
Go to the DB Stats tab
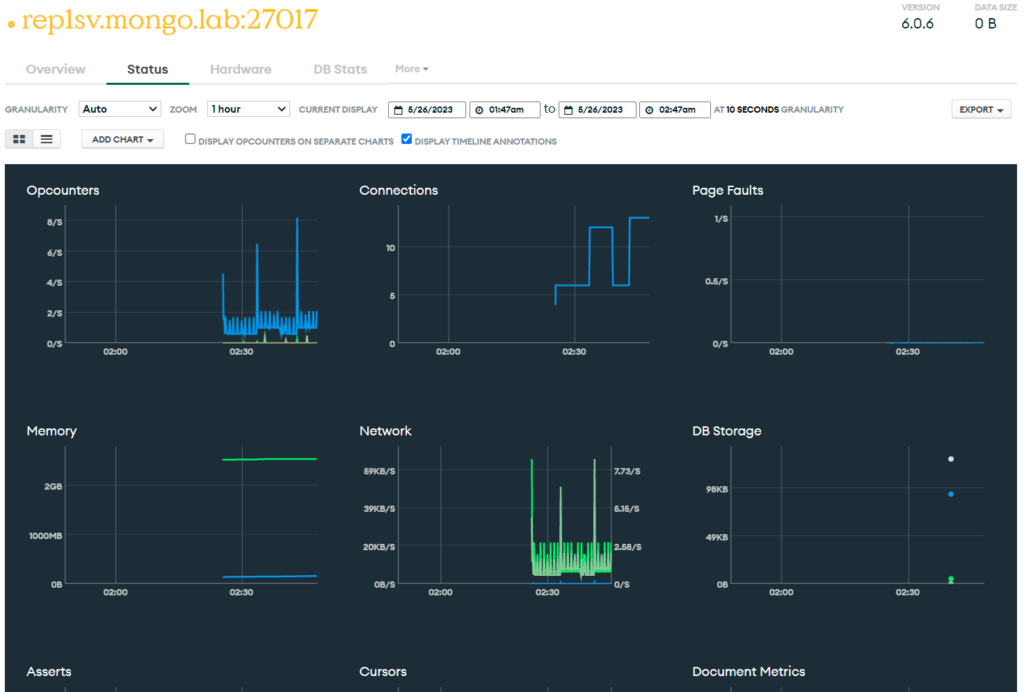pyautogui.click(x=340, y=69)
